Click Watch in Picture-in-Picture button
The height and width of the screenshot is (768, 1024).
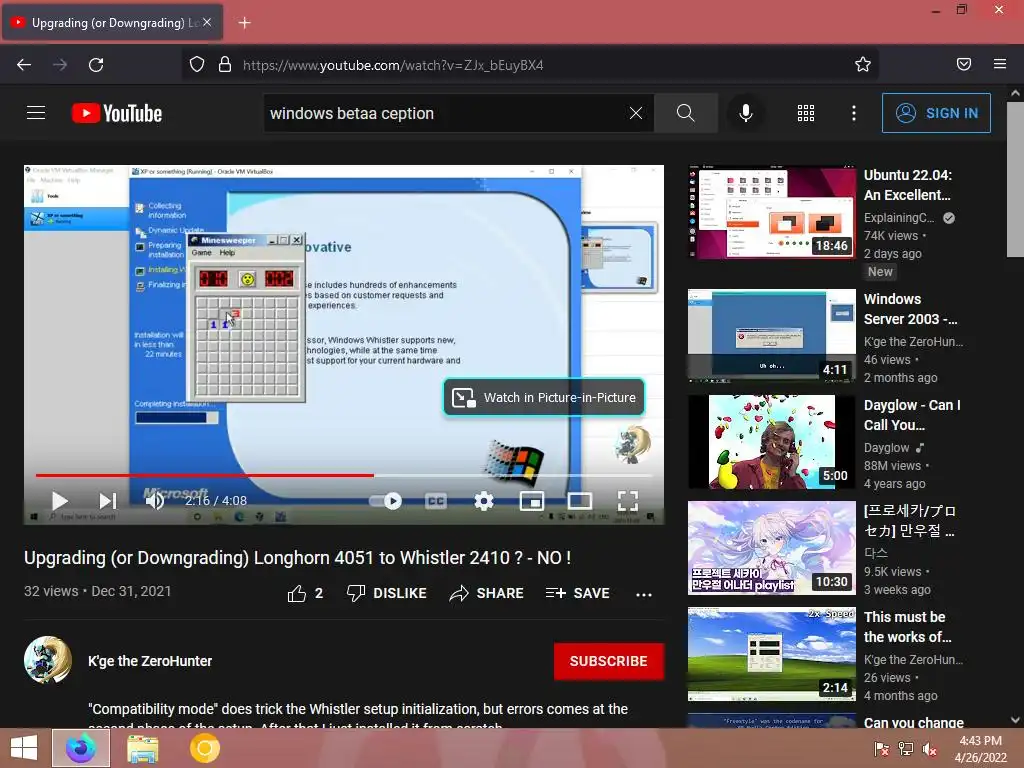tap(544, 397)
